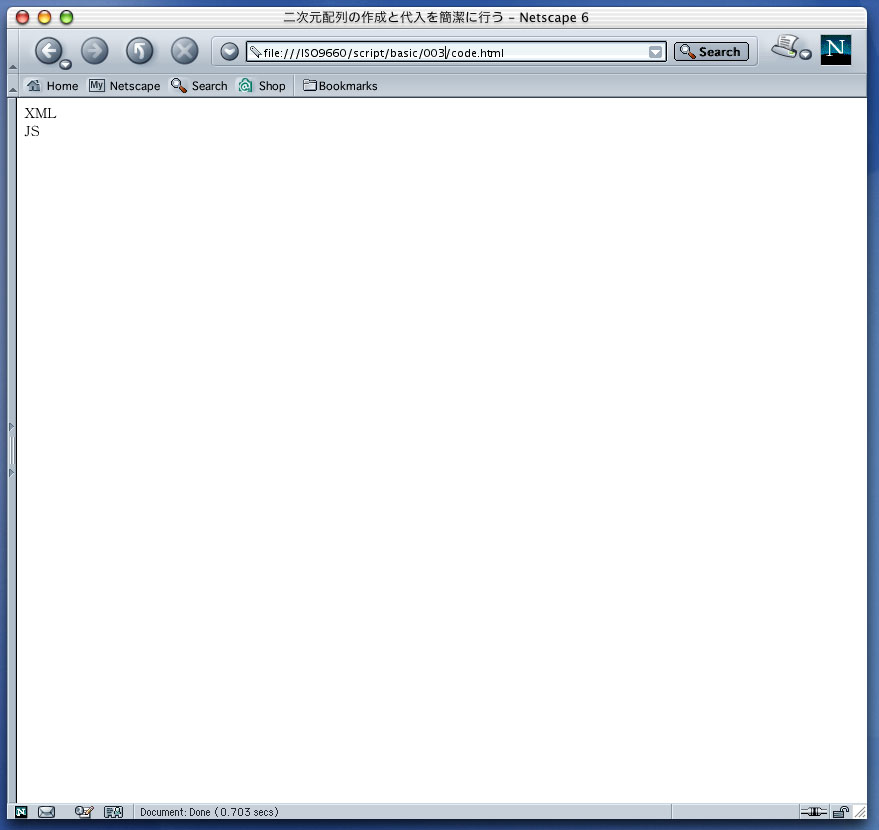The width and height of the screenshot is (879, 830).
Task: Click the Netscape N throbber logo
Action: [x=835, y=49]
